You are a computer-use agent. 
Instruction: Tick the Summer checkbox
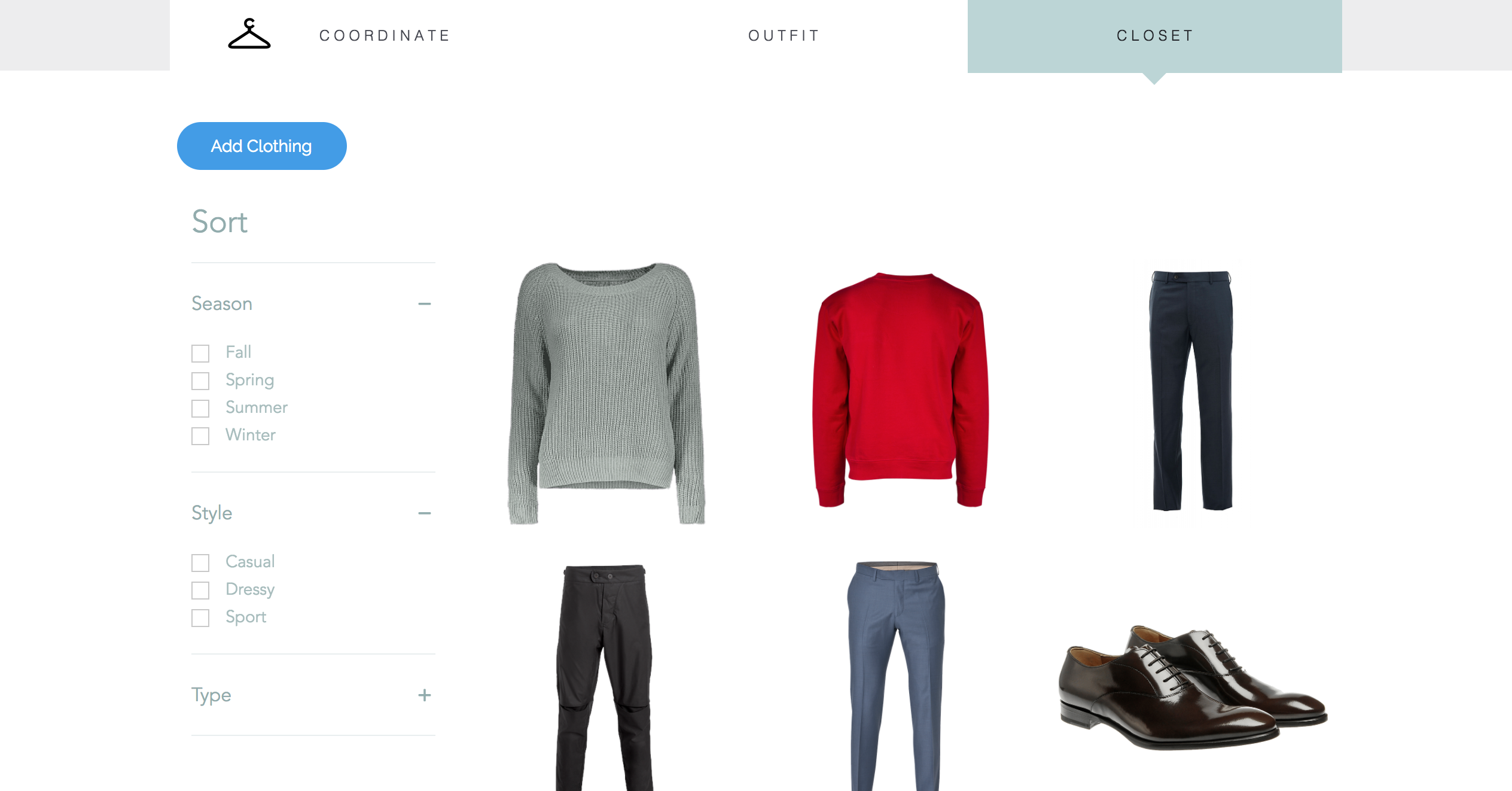(x=200, y=408)
